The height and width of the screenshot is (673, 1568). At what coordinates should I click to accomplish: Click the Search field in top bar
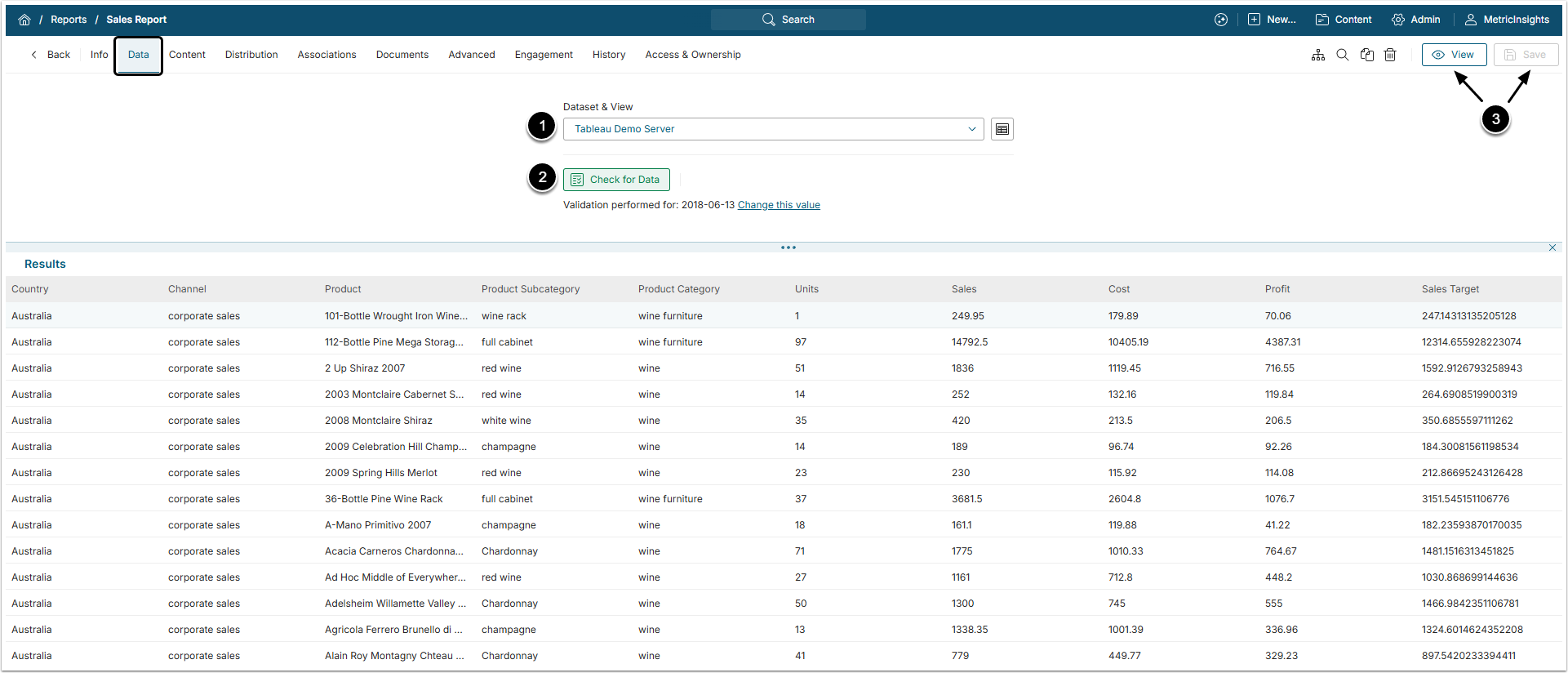coord(788,20)
